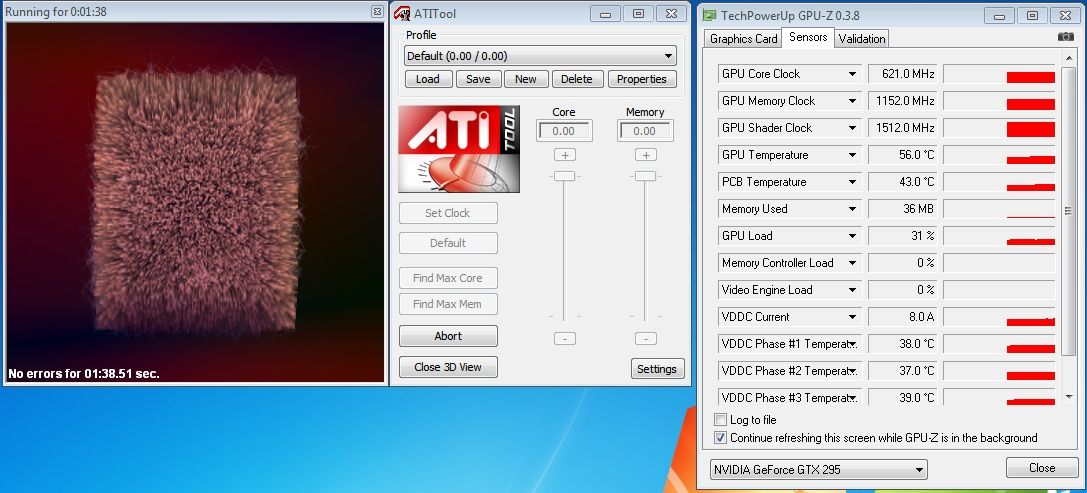Click the 'No errors for 01:38.51 sec.' text
The image size is (1087, 493).
[x=84, y=374]
